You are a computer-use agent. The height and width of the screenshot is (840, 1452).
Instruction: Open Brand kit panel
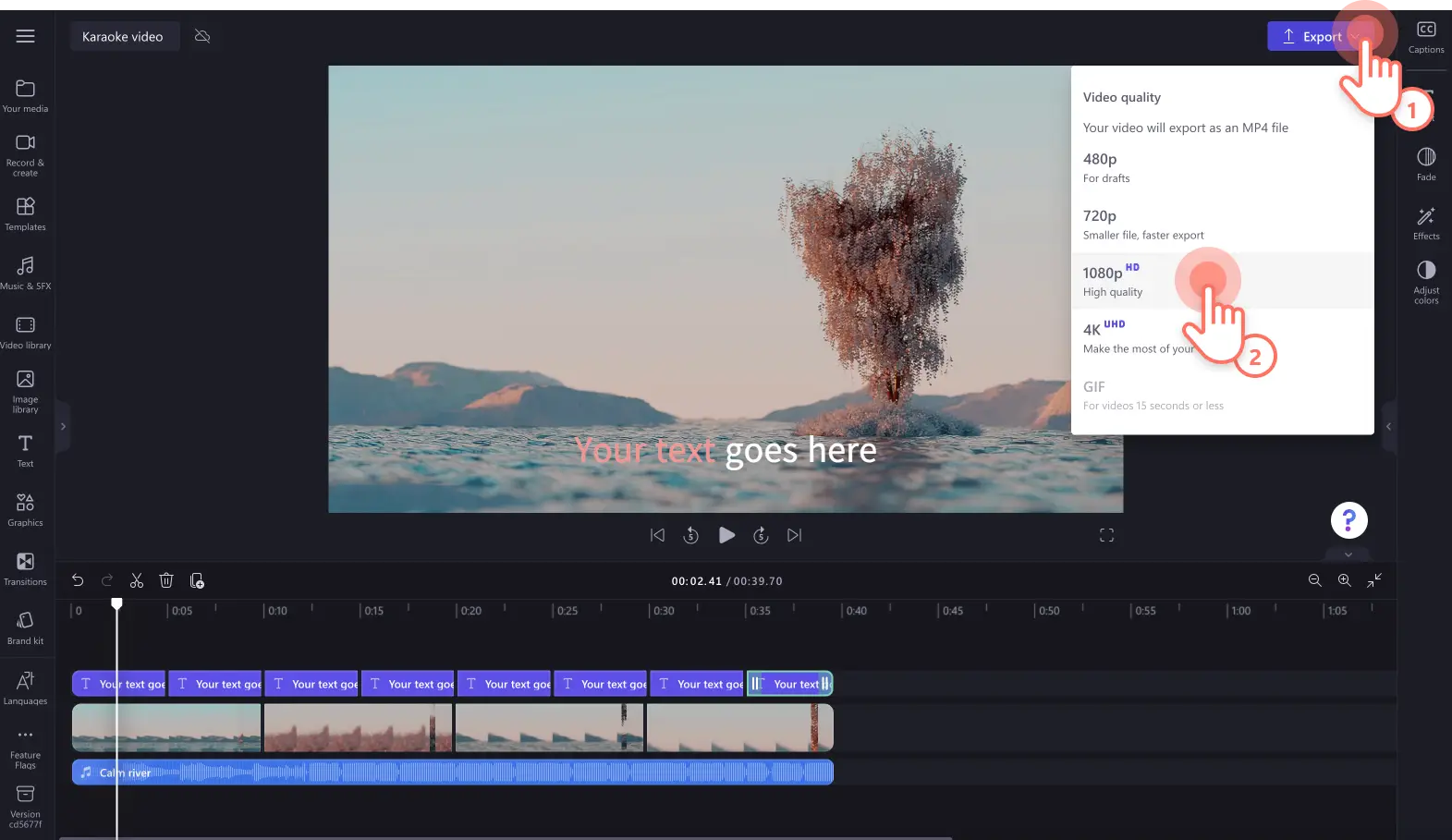(25, 628)
